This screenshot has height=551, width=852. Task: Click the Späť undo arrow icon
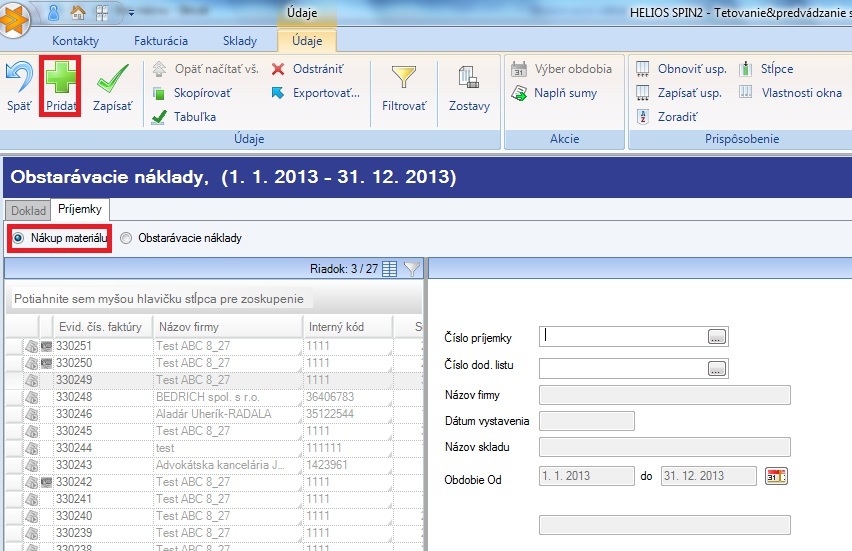click(x=19, y=77)
